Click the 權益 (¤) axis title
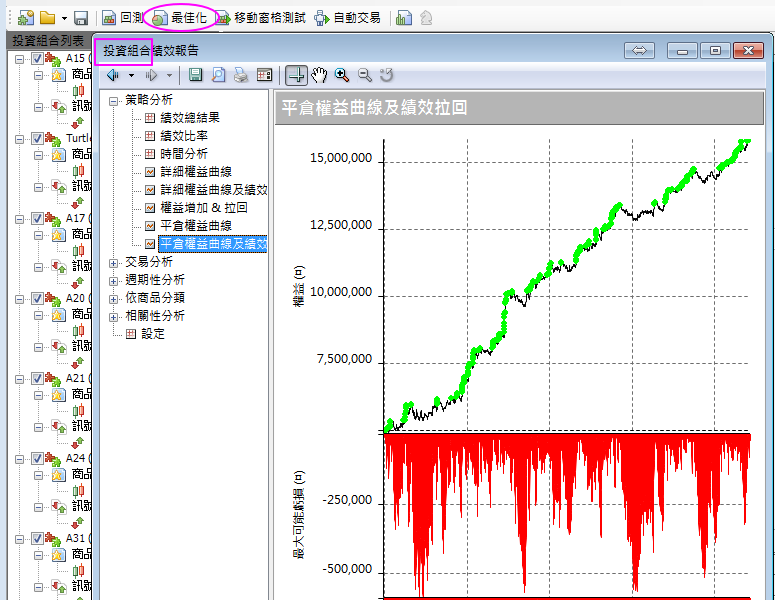The width and height of the screenshot is (775, 600). coord(299,286)
